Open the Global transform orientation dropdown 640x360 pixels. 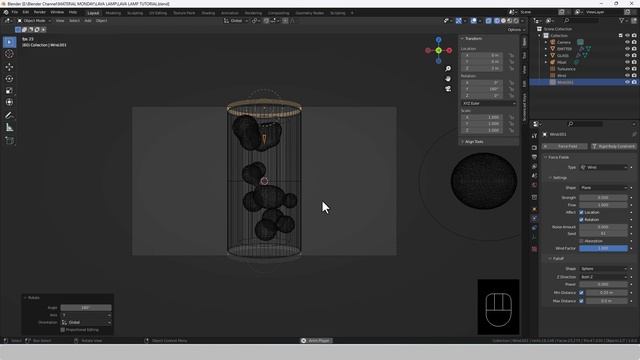pyautogui.click(x=236, y=20)
